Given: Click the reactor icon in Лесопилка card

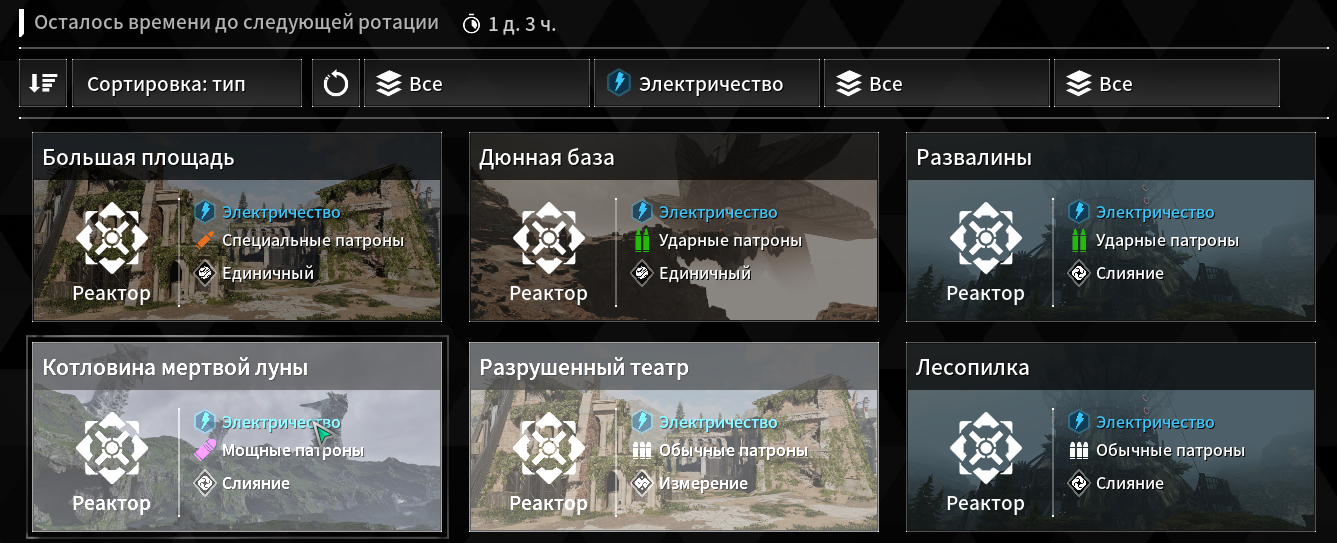Looking at the screenshot, I should click(986, 448).
